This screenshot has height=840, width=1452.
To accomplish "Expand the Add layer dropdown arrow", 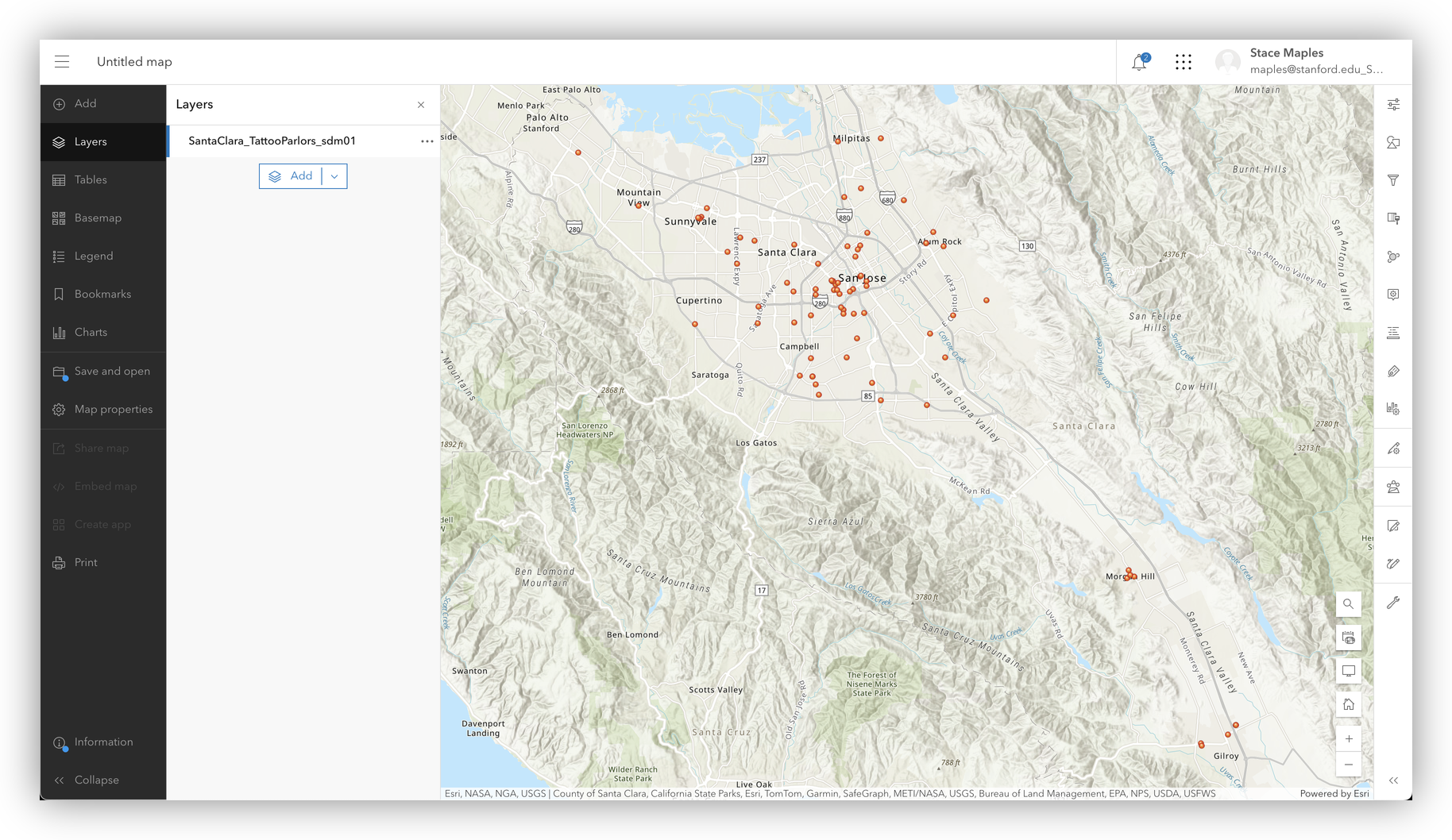I will pos(334,176).
